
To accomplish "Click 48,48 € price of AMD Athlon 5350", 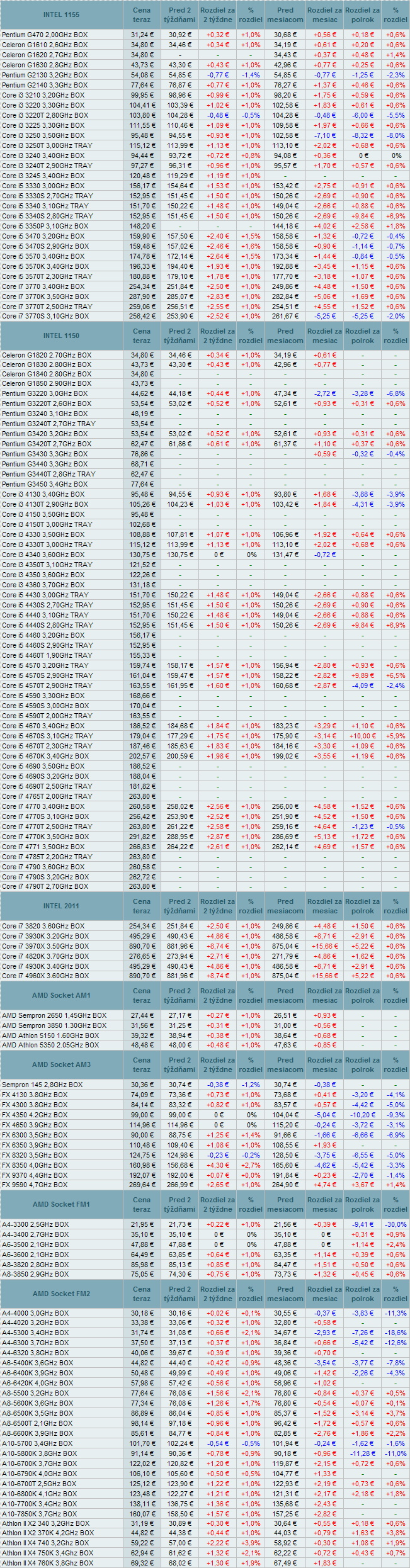I will click(142, 1045).
